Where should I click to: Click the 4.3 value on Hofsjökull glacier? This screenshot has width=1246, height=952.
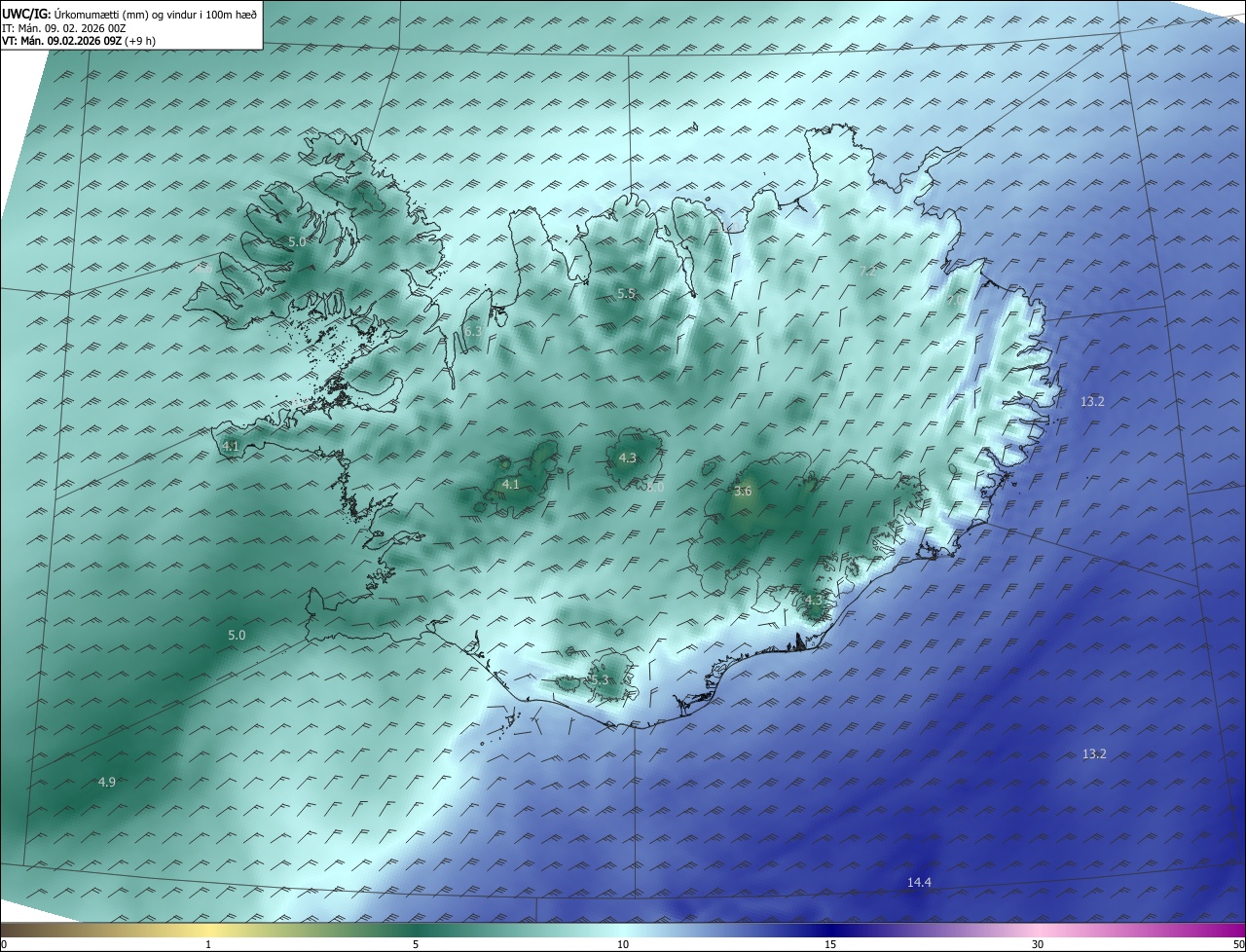628,458
